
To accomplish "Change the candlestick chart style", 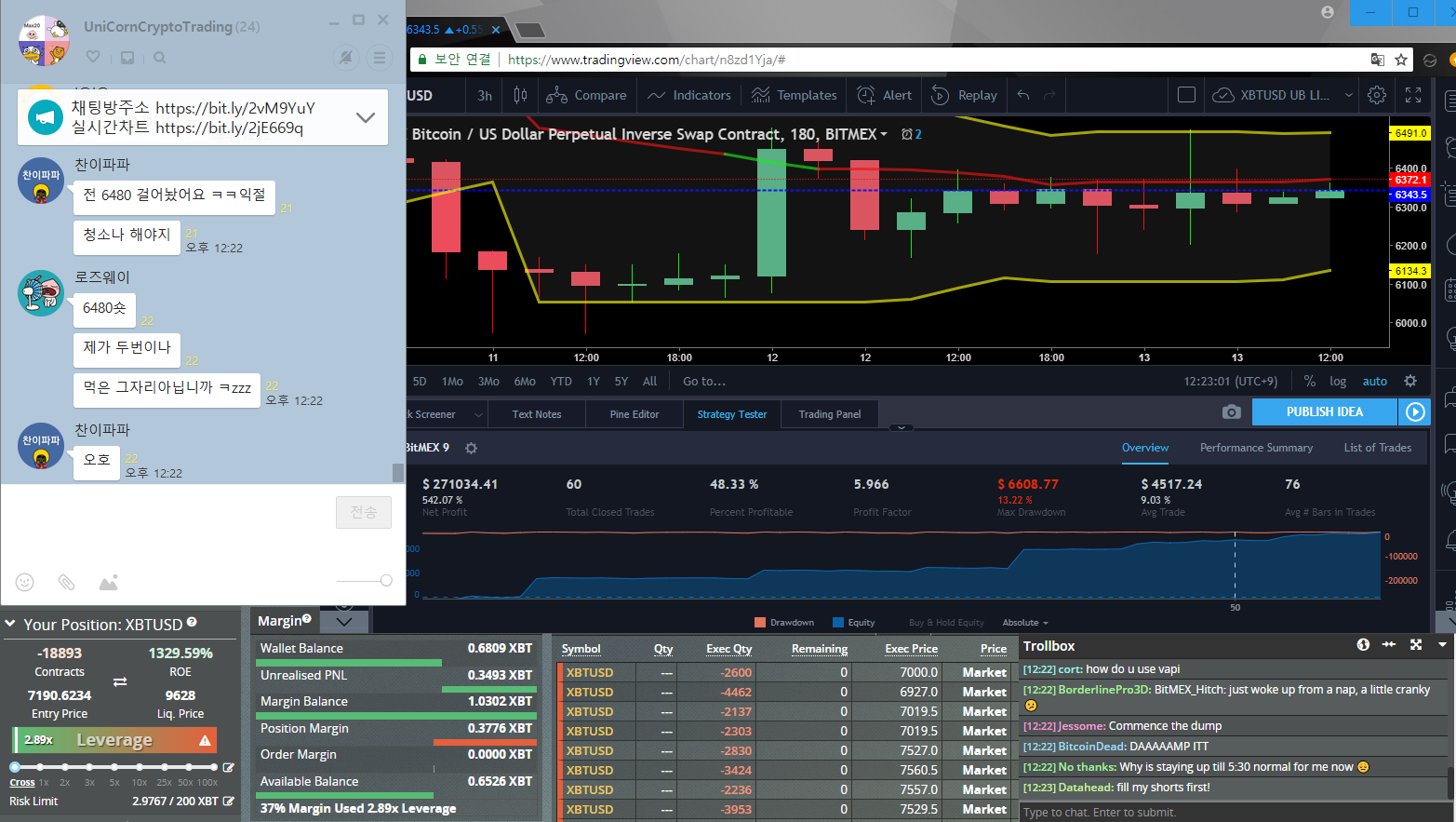I will click(x=521, y=95).
